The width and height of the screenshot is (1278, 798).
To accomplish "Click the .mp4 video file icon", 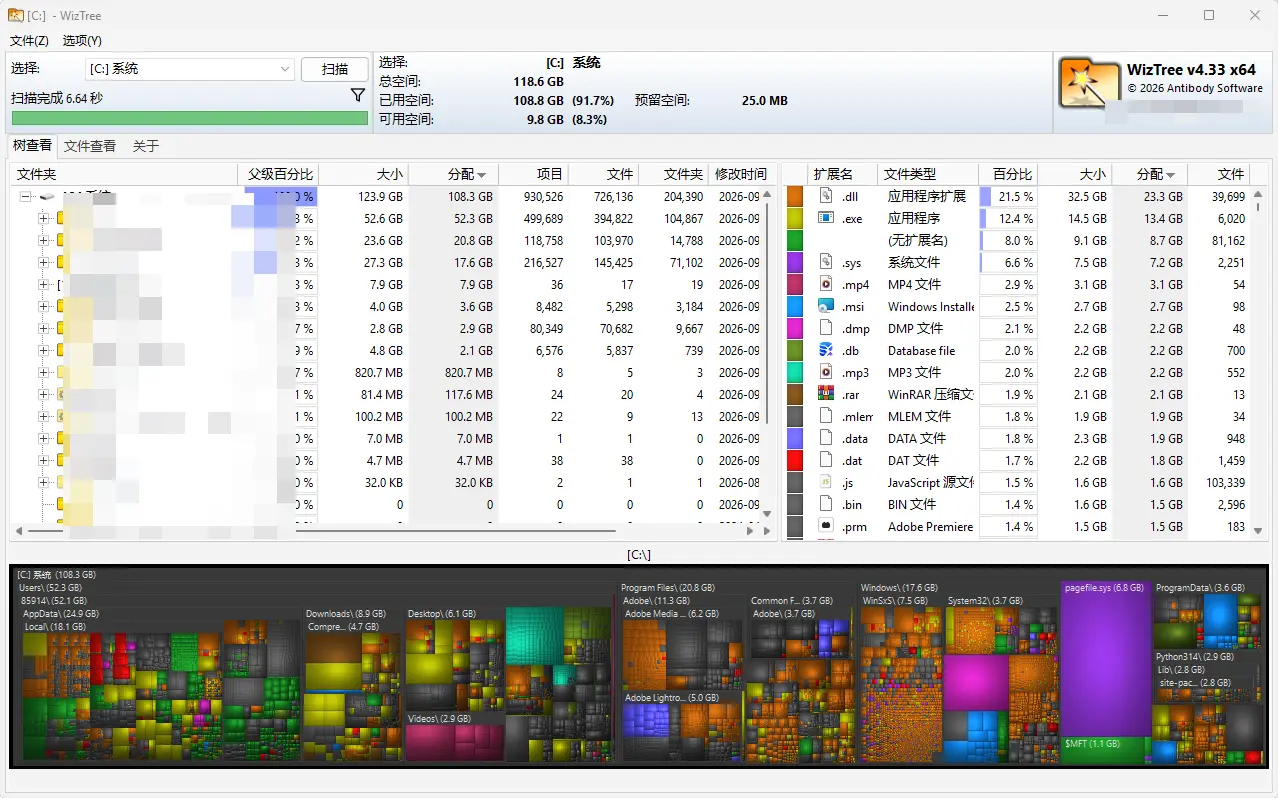I will pos(826,284).
